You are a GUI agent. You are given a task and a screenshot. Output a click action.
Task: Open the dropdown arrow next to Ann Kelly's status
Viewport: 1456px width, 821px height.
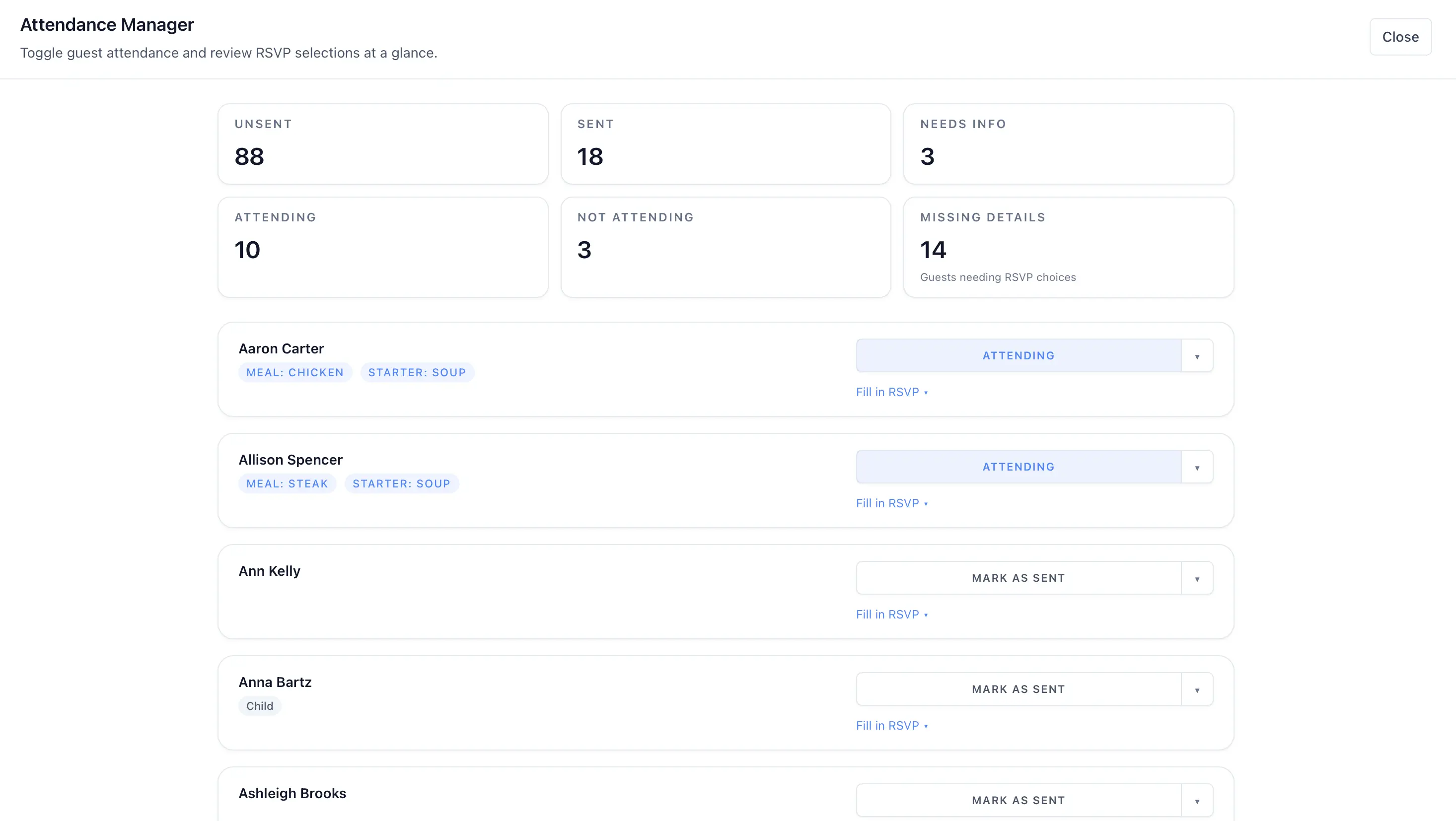pos(1197,577)
